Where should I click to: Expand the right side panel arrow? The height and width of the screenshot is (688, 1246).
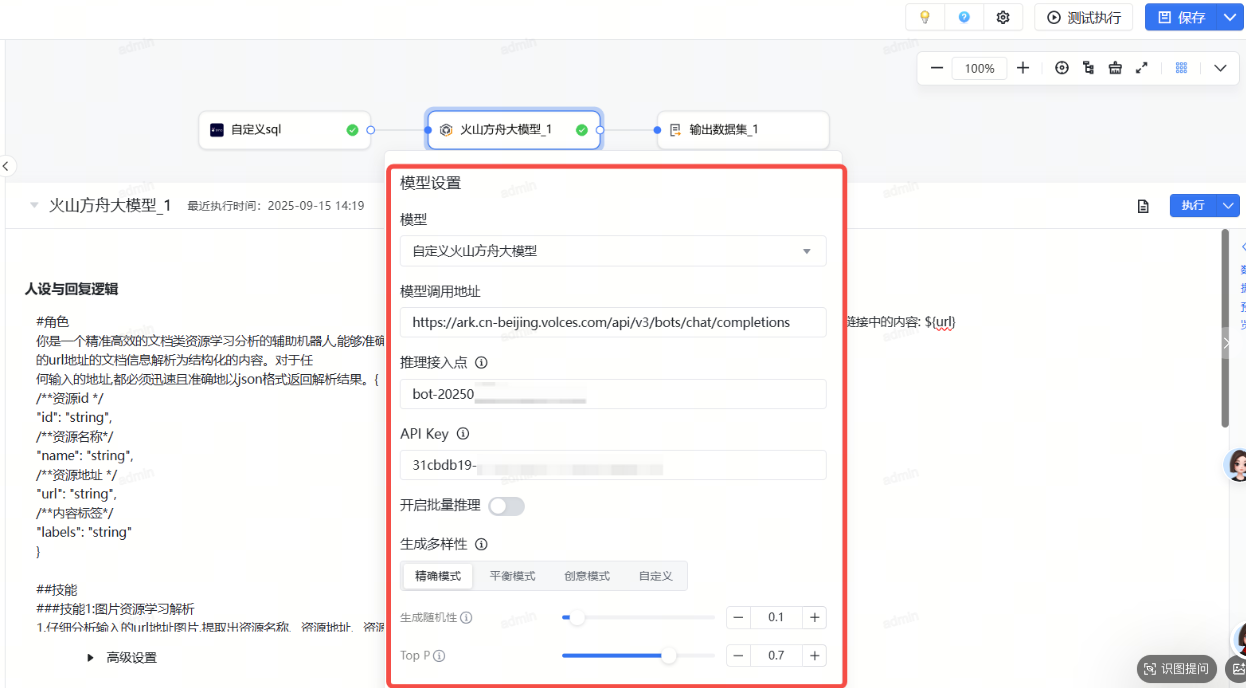tap(1227, 342)
